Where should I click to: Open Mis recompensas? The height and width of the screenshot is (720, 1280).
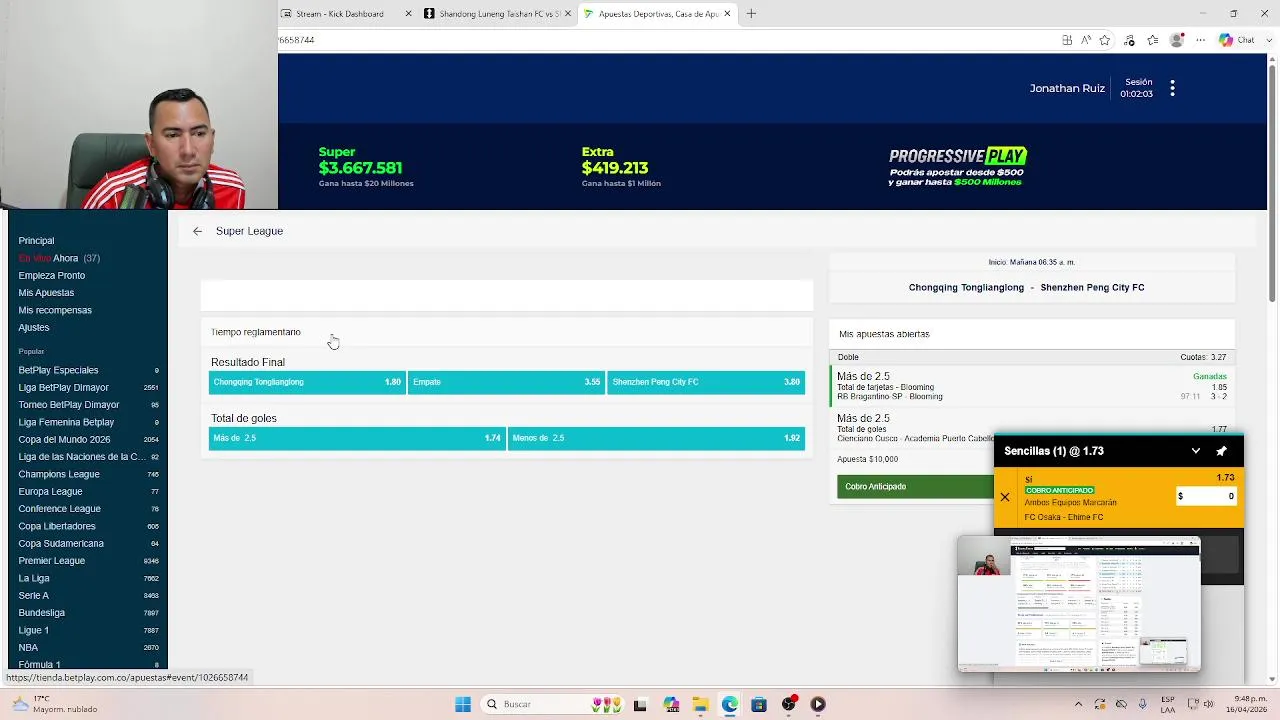[55, 310]
